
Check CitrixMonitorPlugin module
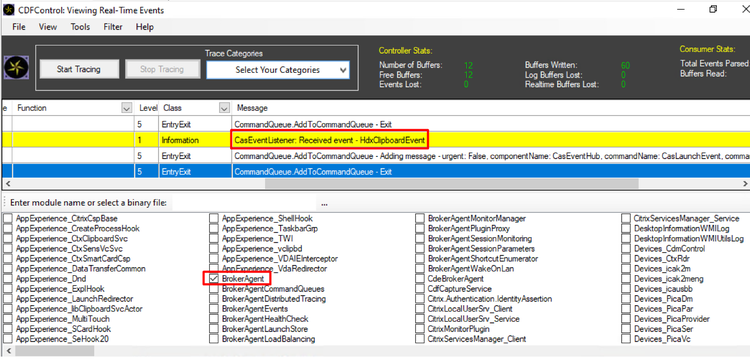[x=419, y=329]
